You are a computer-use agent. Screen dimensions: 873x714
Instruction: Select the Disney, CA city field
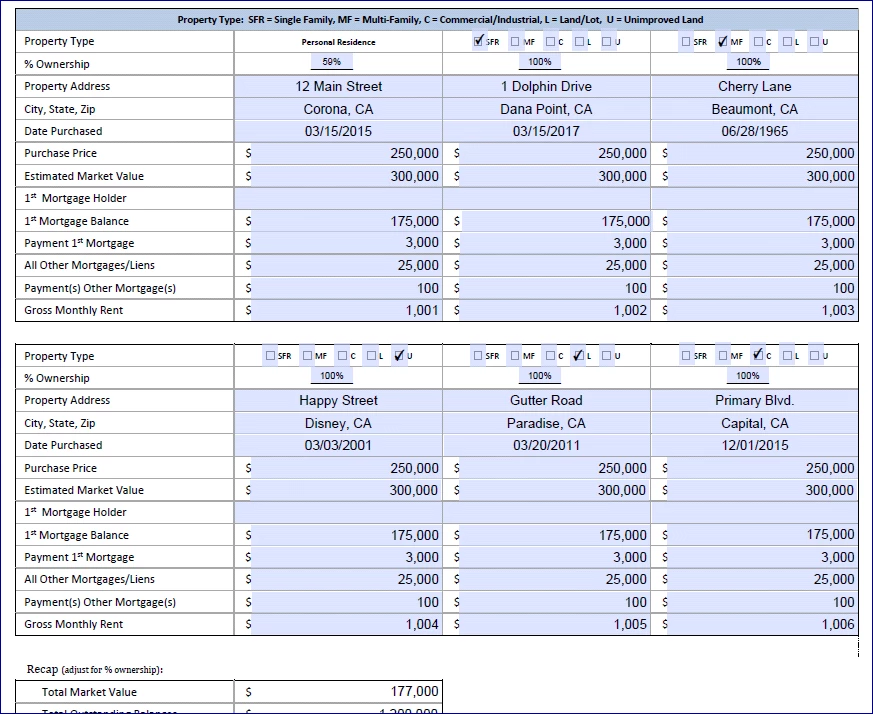[339, 423]
